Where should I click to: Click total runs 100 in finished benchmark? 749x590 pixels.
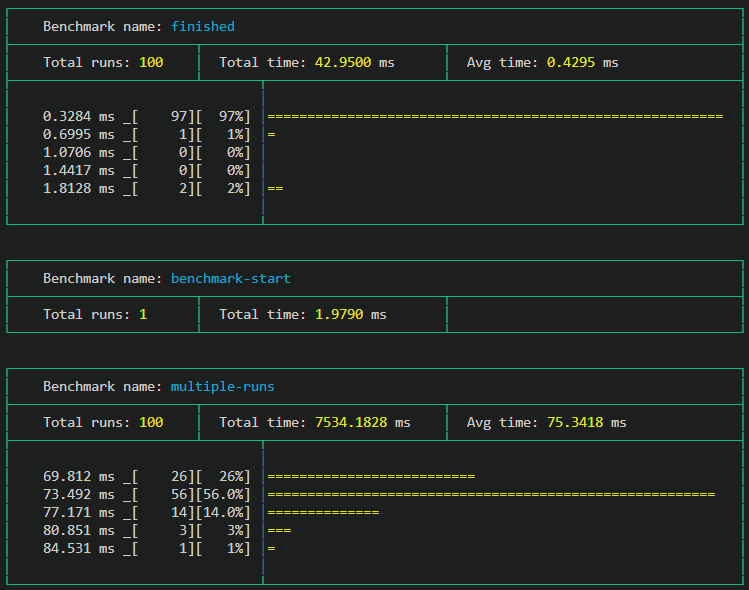pos(151,63)
